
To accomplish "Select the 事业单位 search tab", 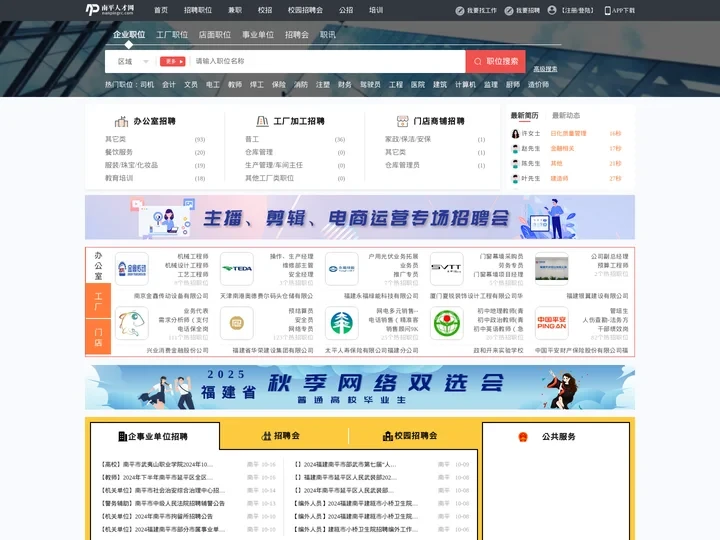I will 258,34.
